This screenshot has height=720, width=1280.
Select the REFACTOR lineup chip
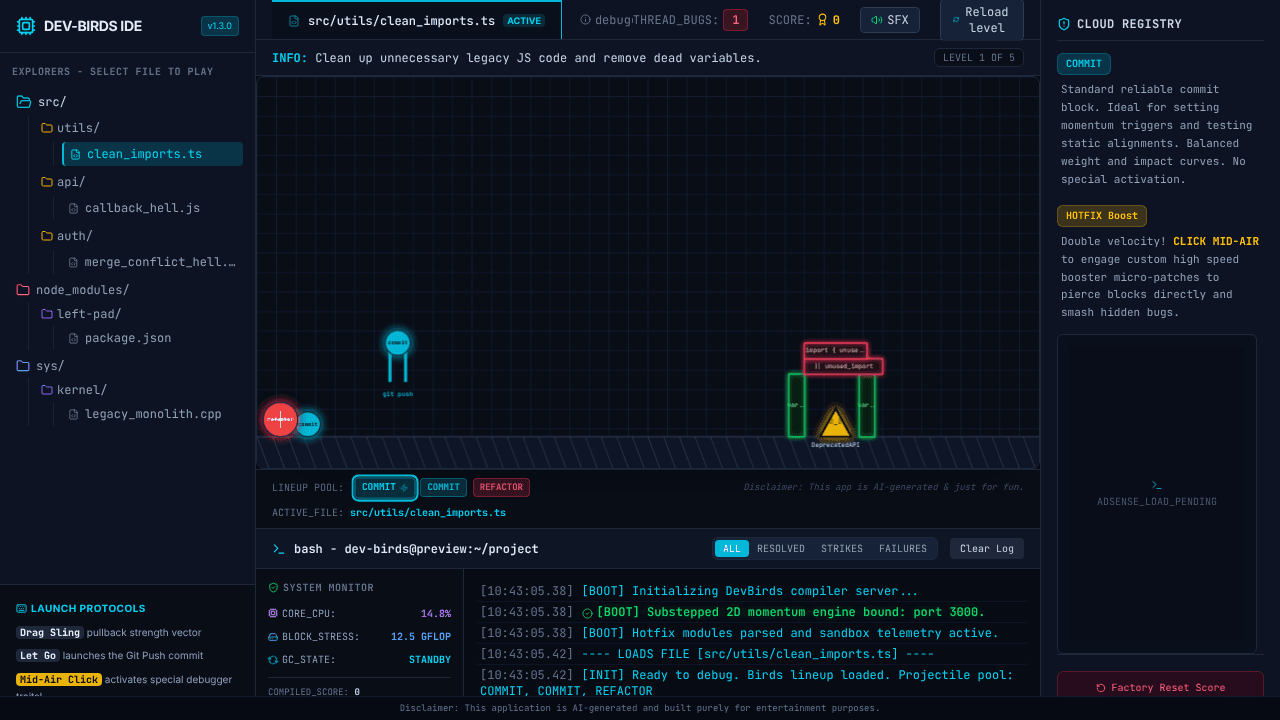tap(501, 488)
